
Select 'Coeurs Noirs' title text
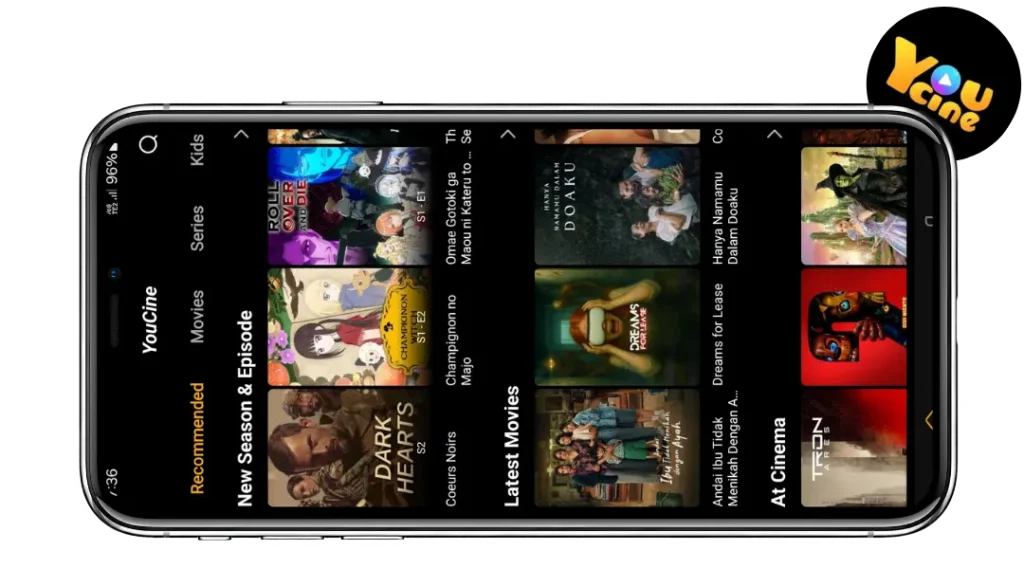pos(451,468)
